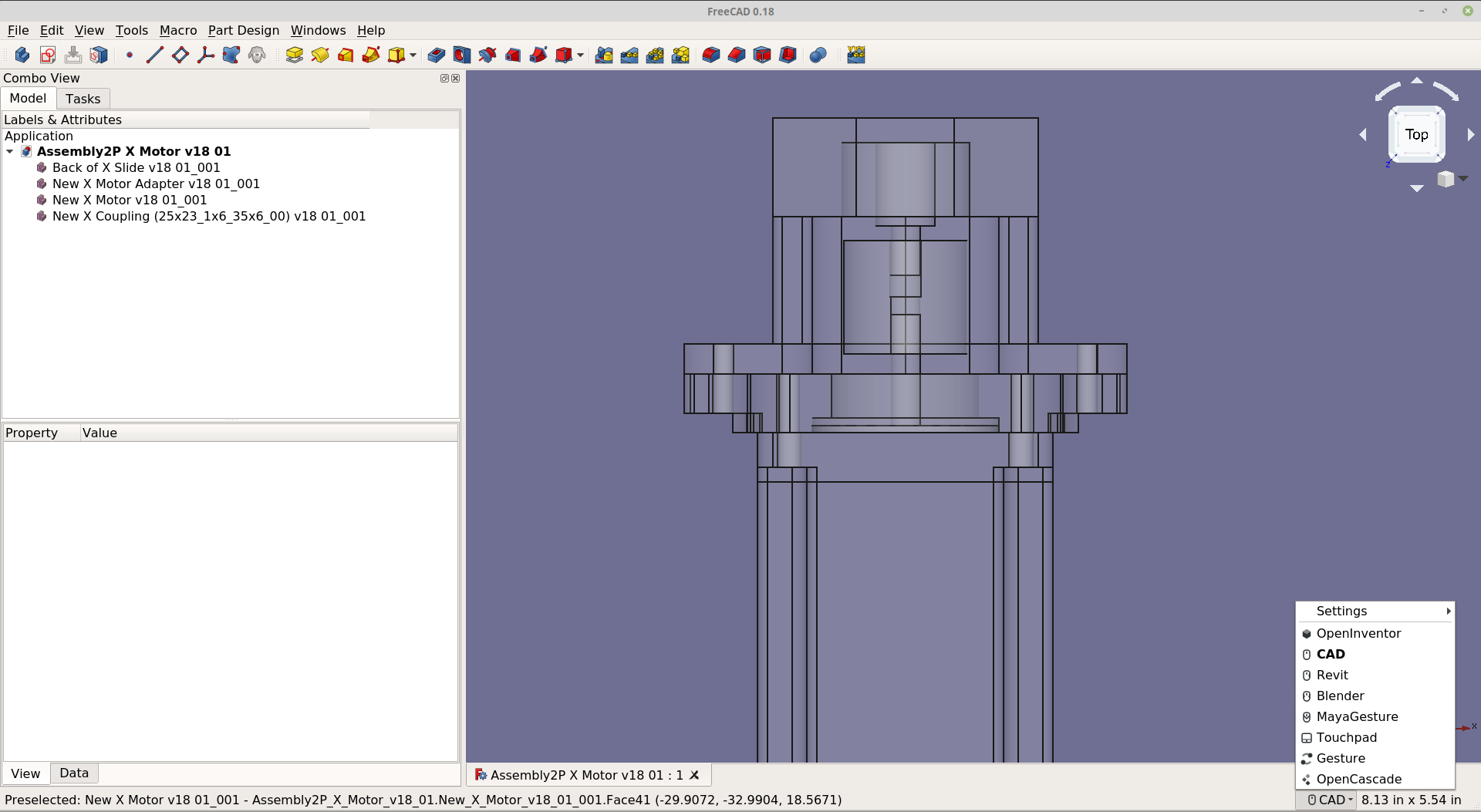This screenshot has width=1481, height=812.
Task: Click the additive primitive box icon
Action: point(396,55)
